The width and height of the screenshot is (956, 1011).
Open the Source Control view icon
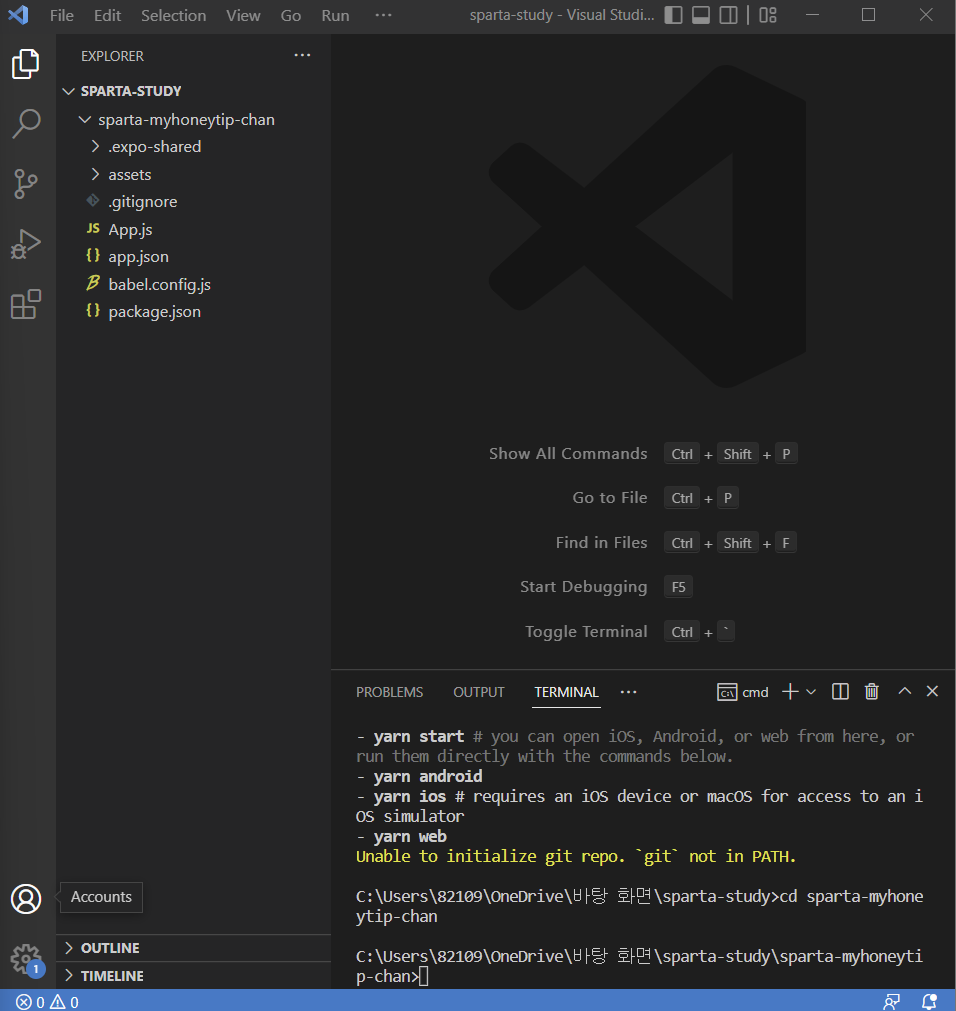point(26,184)
